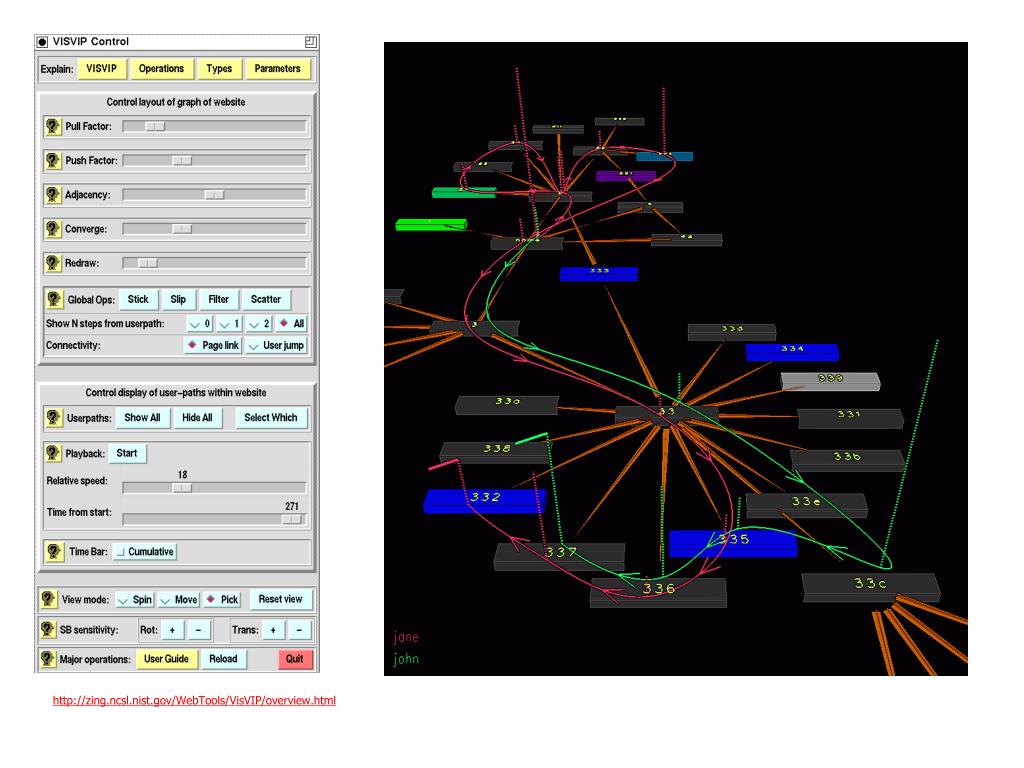The height and width of the screenshot is (768, 1024).
Task: Open the Select Which userpaths chooser
Action: pos(271,418)
